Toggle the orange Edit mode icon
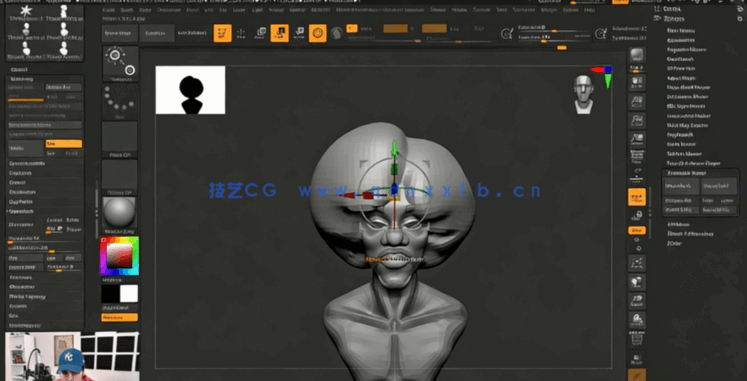 222,33
